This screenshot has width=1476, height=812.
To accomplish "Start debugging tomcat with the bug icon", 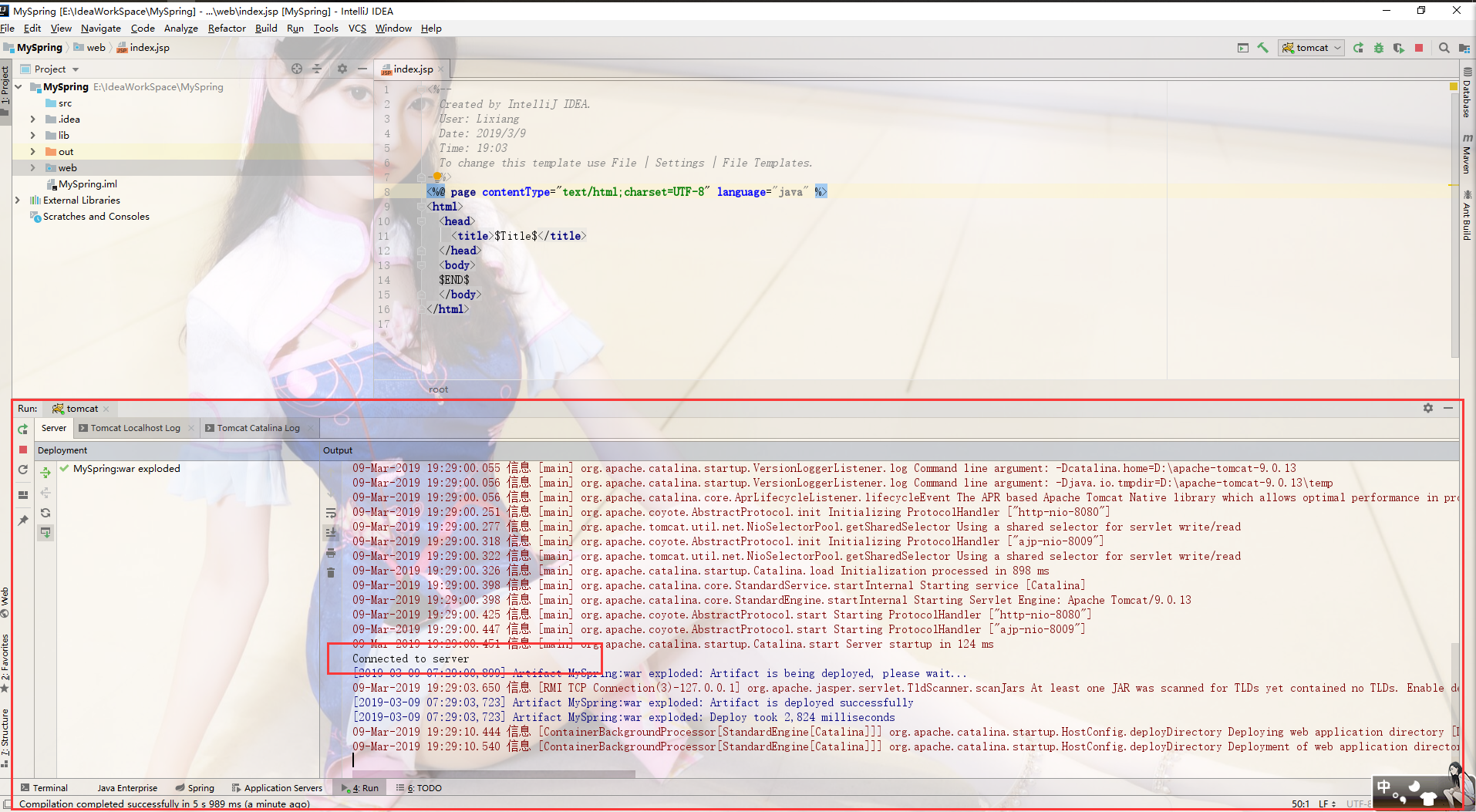I will (1379, 48).
